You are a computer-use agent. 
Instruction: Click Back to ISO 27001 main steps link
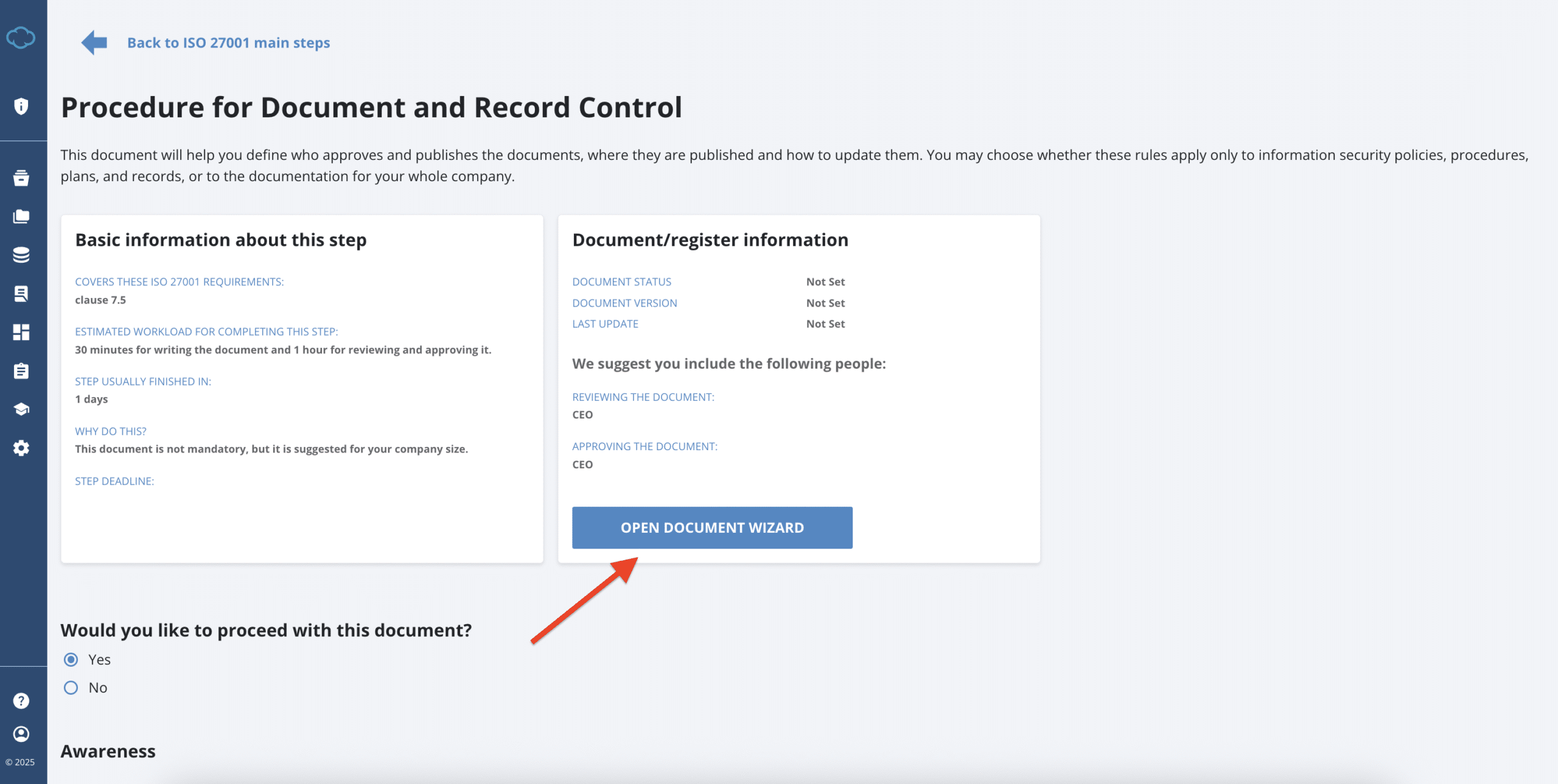coord(228,43)
